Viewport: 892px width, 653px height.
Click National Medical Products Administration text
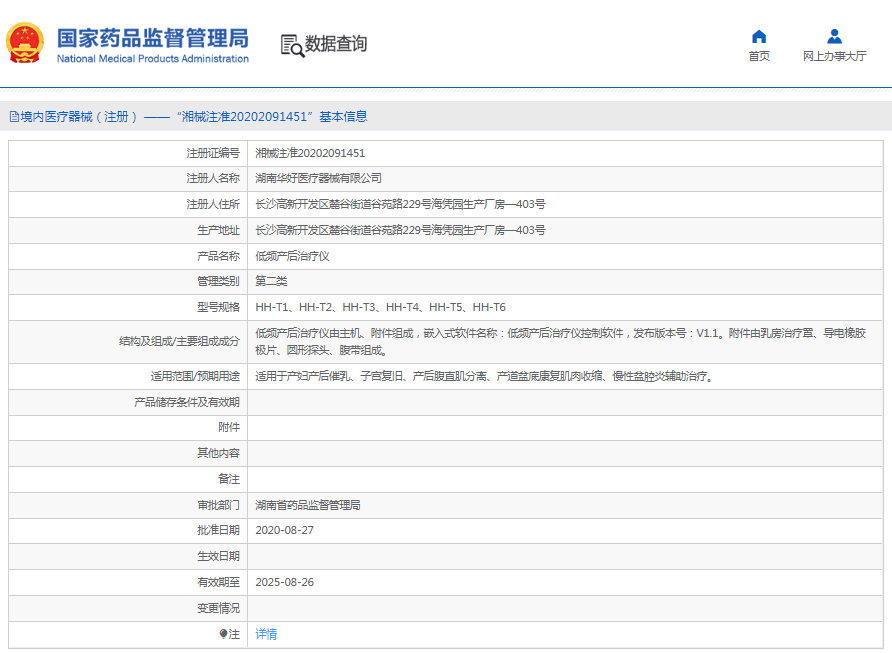[152, 59]
